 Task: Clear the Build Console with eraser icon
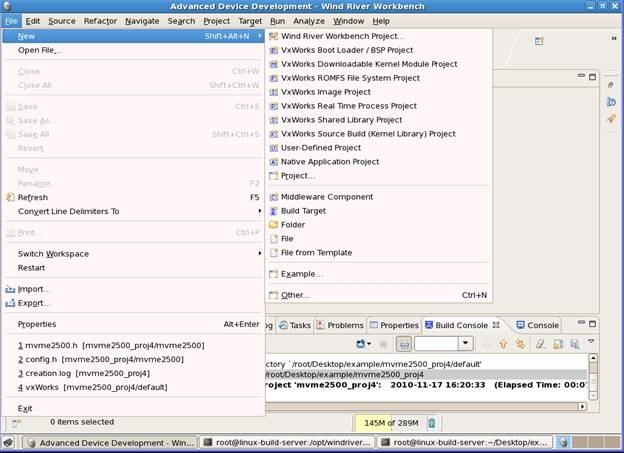coord(540,344)
